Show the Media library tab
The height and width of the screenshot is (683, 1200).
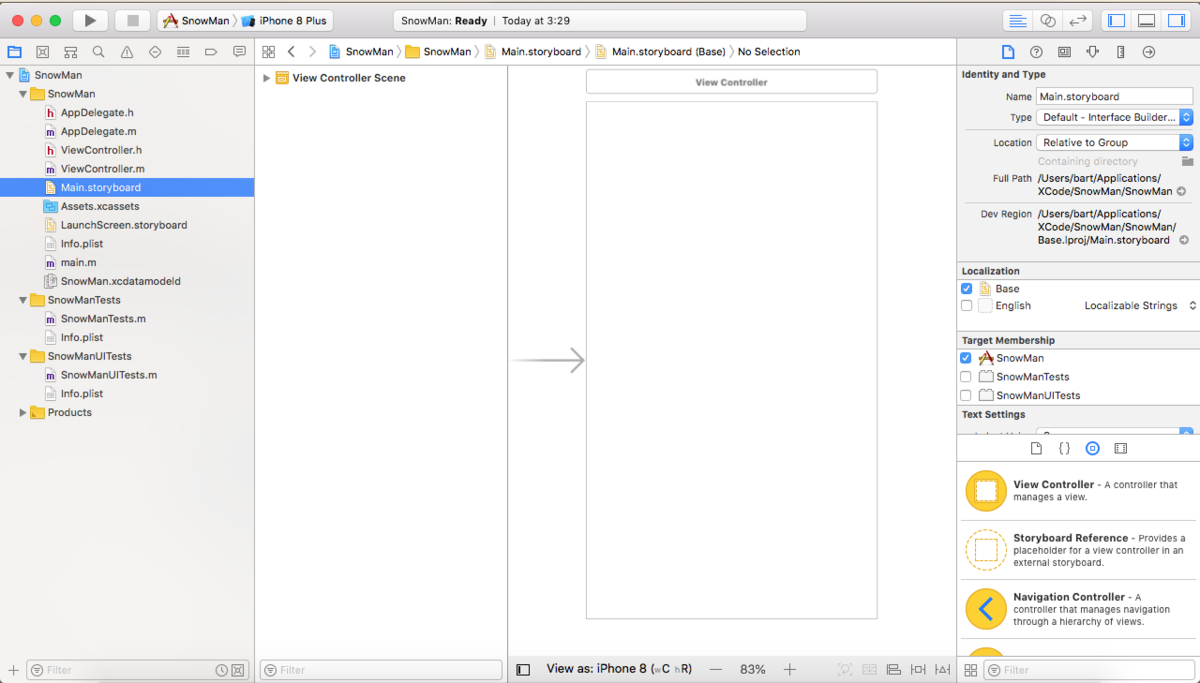(1120, 449)
